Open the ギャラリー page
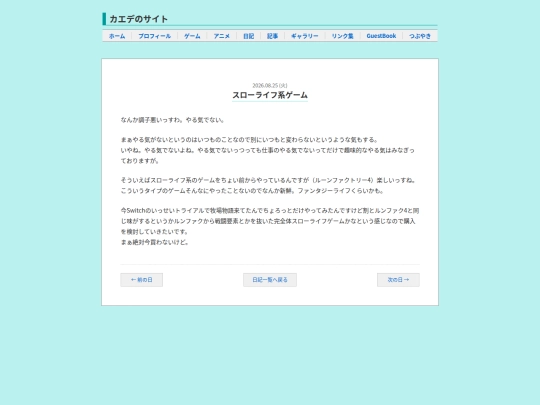 click(x=305, y=36)
